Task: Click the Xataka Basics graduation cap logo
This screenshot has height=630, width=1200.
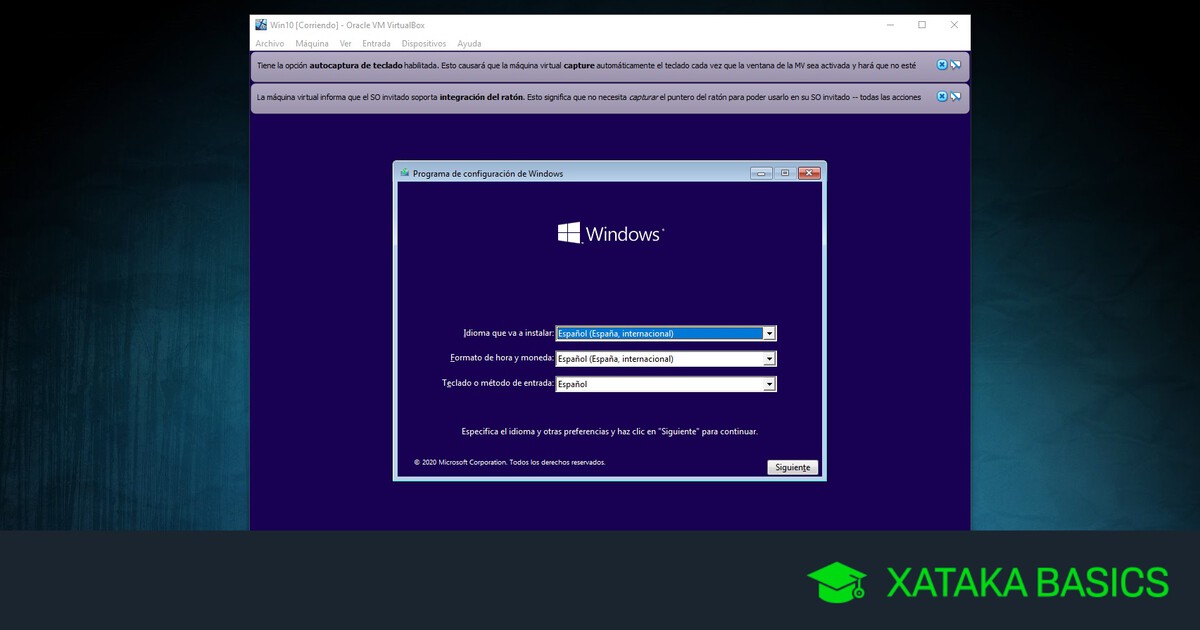Action: (836, 582)
